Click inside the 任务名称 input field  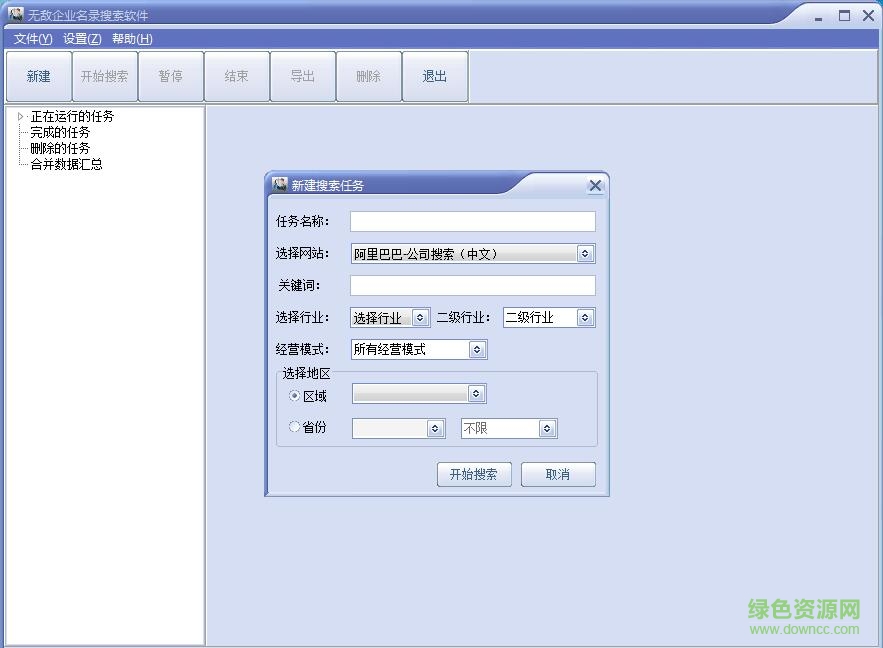(x=472, y=221)
